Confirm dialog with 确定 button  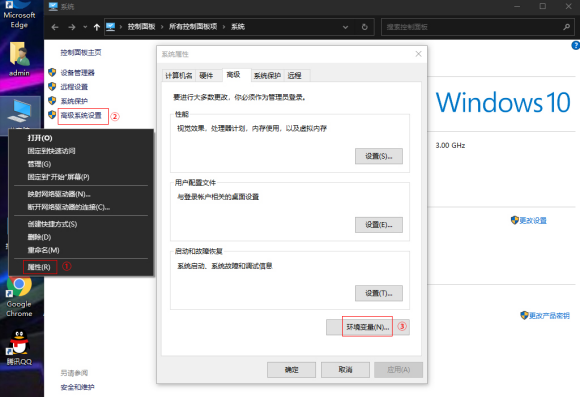pyautogui.click(x=291, y=370)
